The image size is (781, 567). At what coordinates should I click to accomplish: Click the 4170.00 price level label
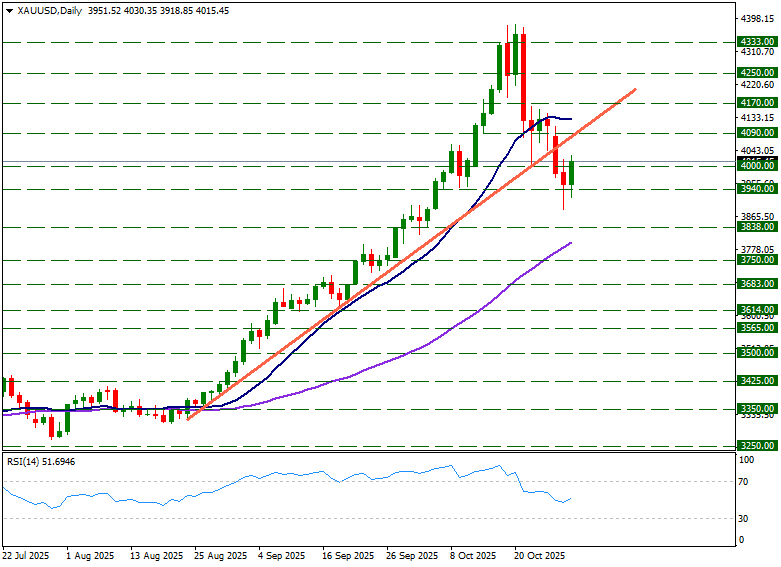click(x=756, y=102)
